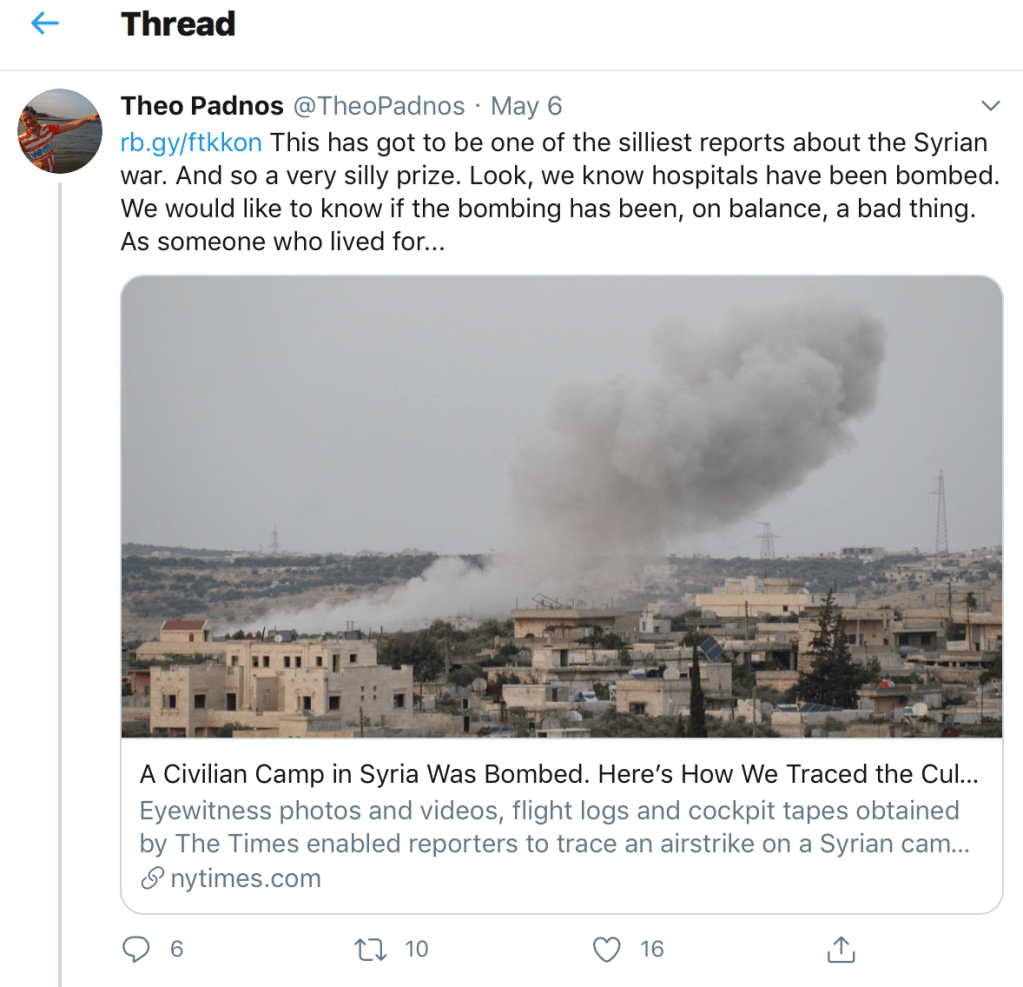The height and width of the screenshot is (987, 1023).
Task: Click the "A Civilian Camp in Syria" headline
Action: point(558,774)
